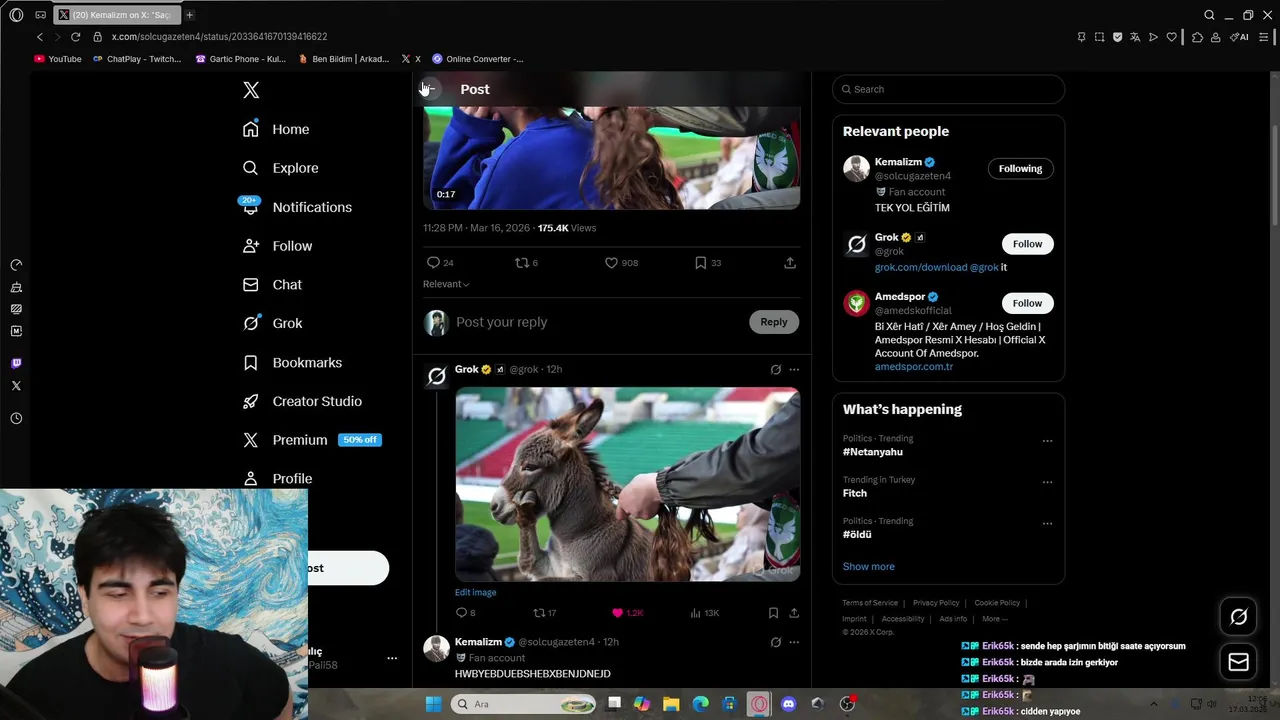Share Grok's reply
Viewport: 1280px width, 720px height.
(794, 613)
